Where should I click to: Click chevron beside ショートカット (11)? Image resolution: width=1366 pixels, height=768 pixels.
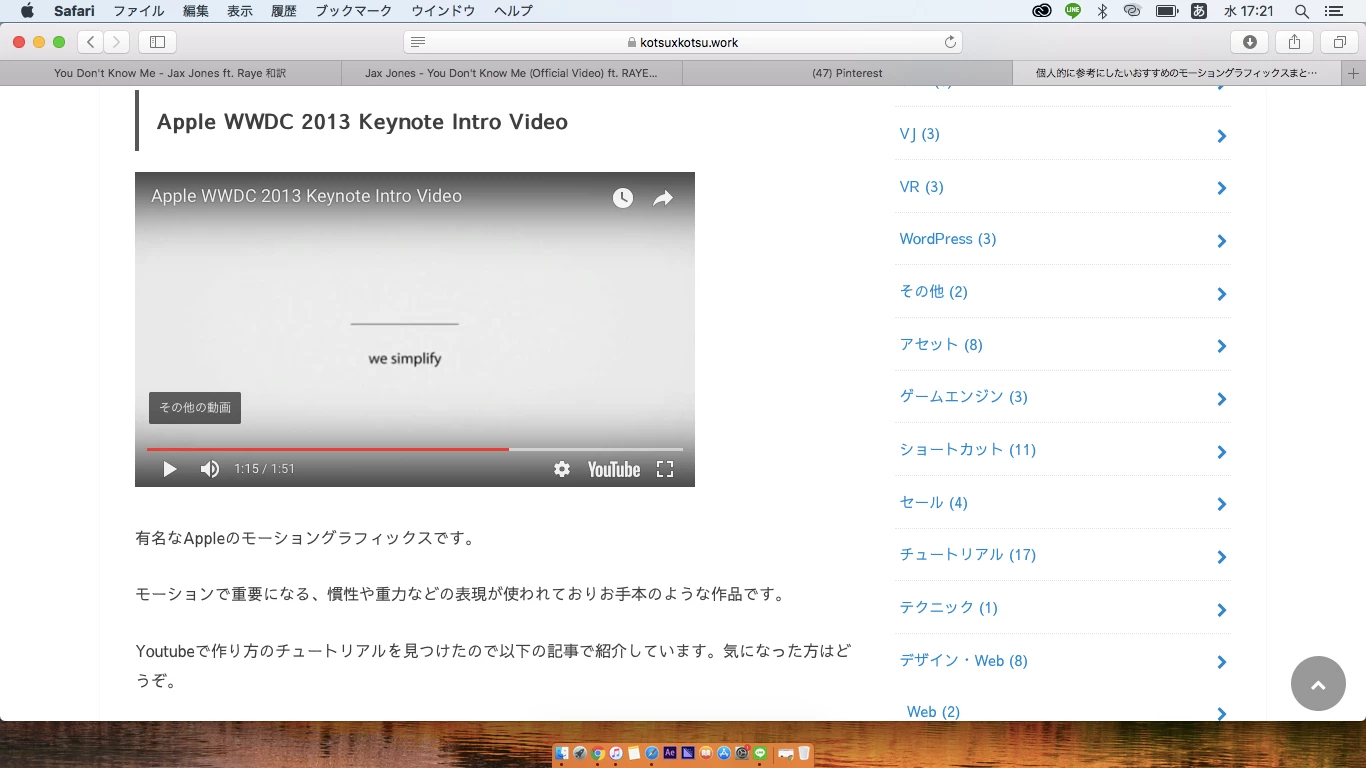point(1221,452)
